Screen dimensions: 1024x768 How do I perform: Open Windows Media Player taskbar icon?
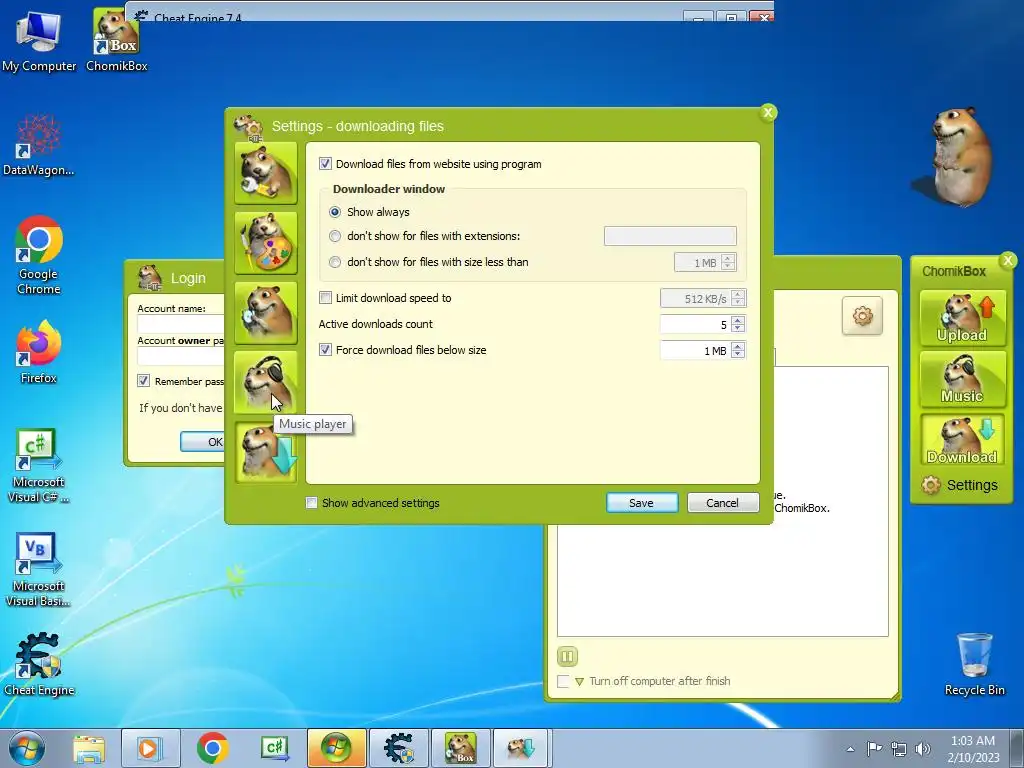coord(150,748)
